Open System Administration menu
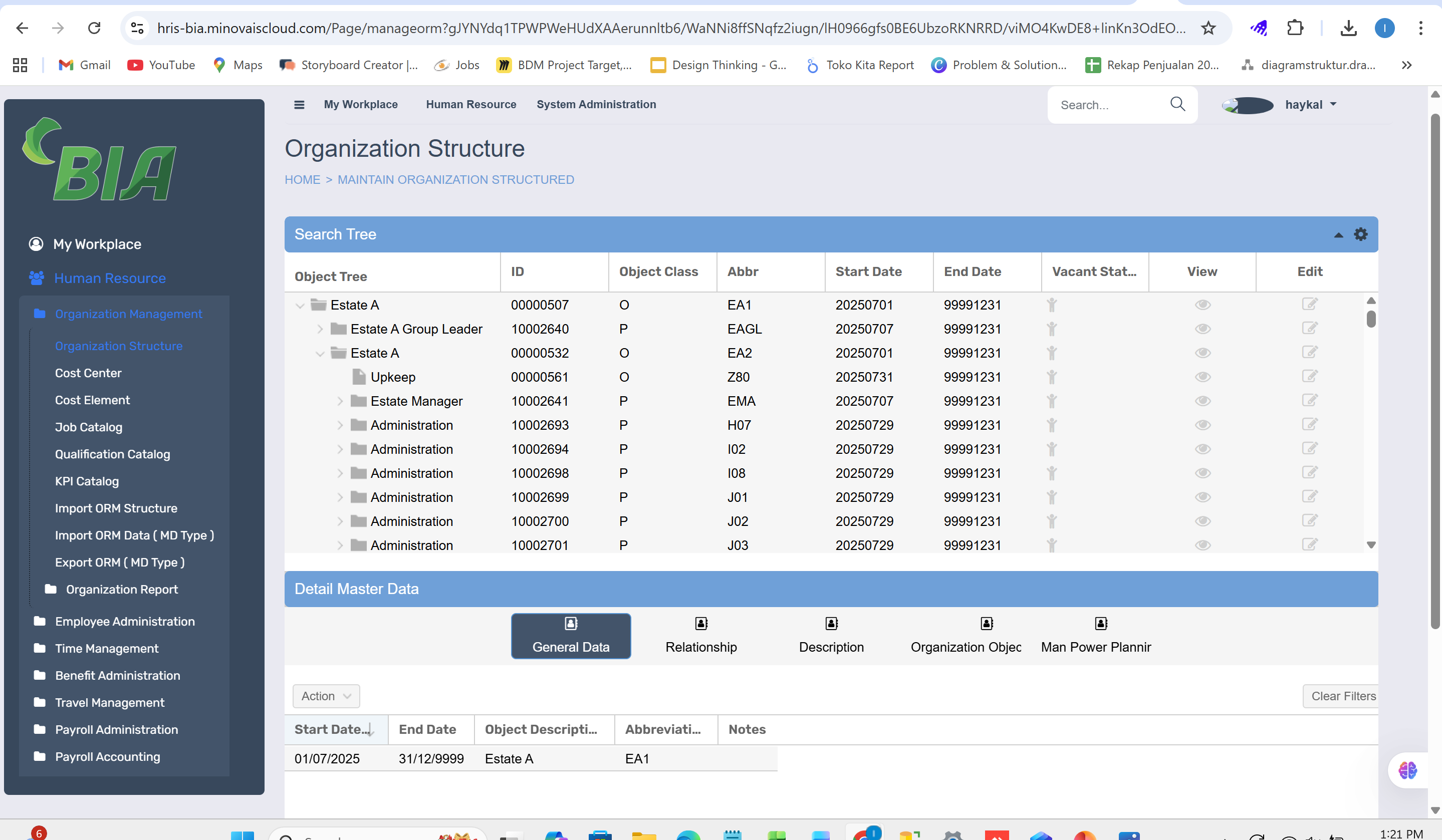Image resolution: width=1442 pixels, height=840 pixels. (x=596, y=105)
